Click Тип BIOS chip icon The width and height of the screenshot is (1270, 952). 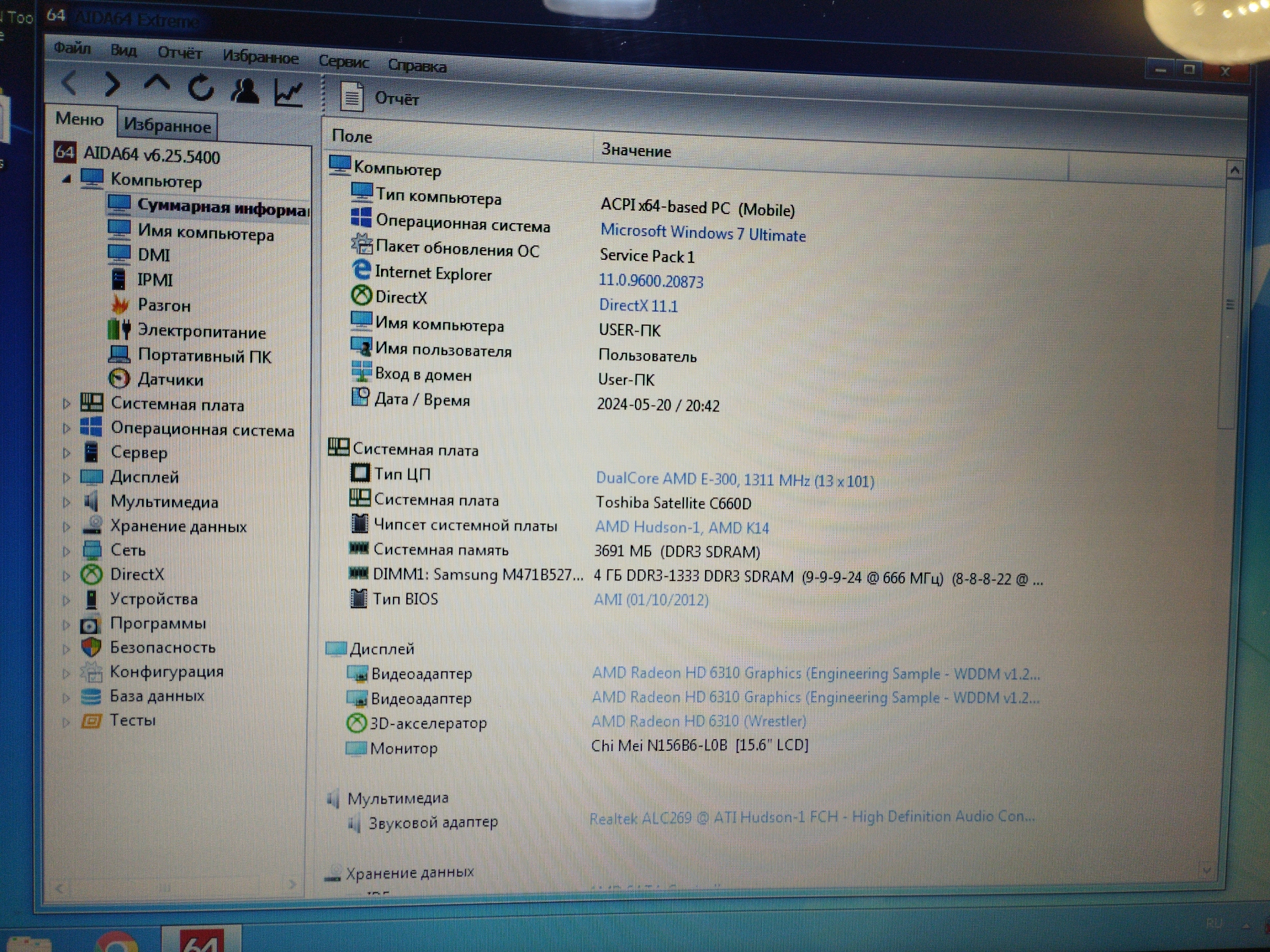click(358, 598)
